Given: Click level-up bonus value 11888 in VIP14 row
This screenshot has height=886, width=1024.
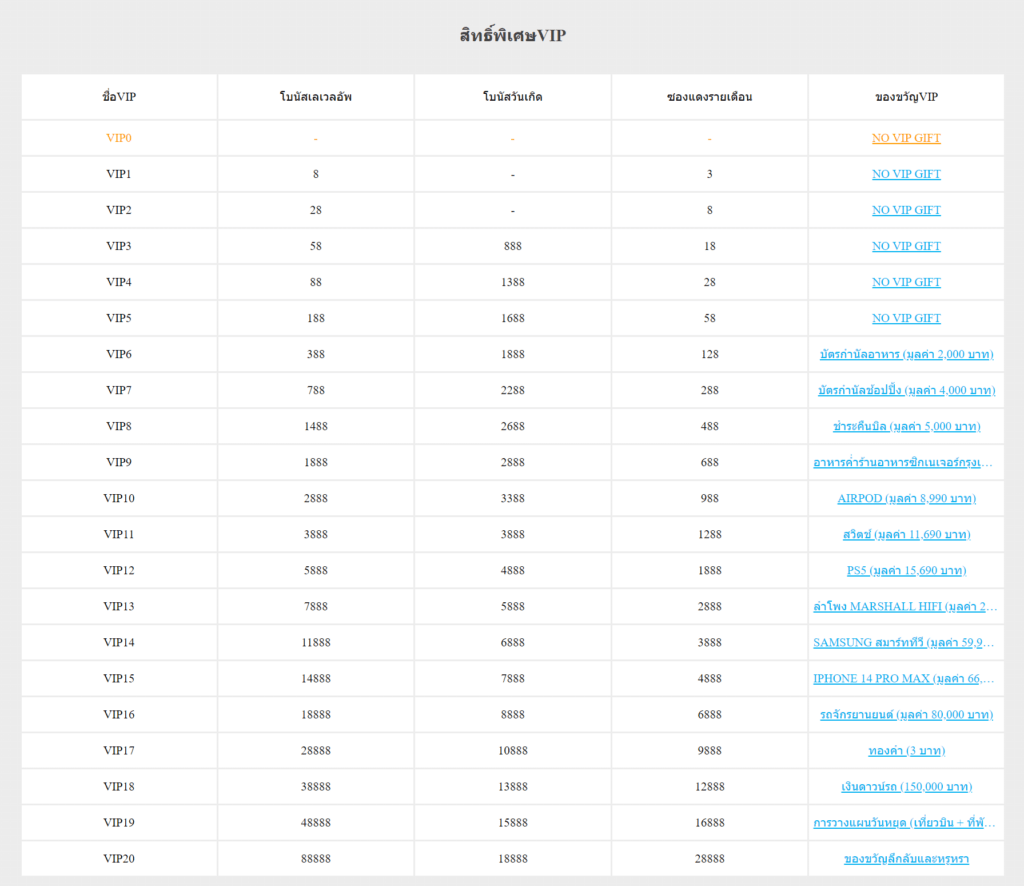Looking at the screenshot, I should click(x=315, y=642).
